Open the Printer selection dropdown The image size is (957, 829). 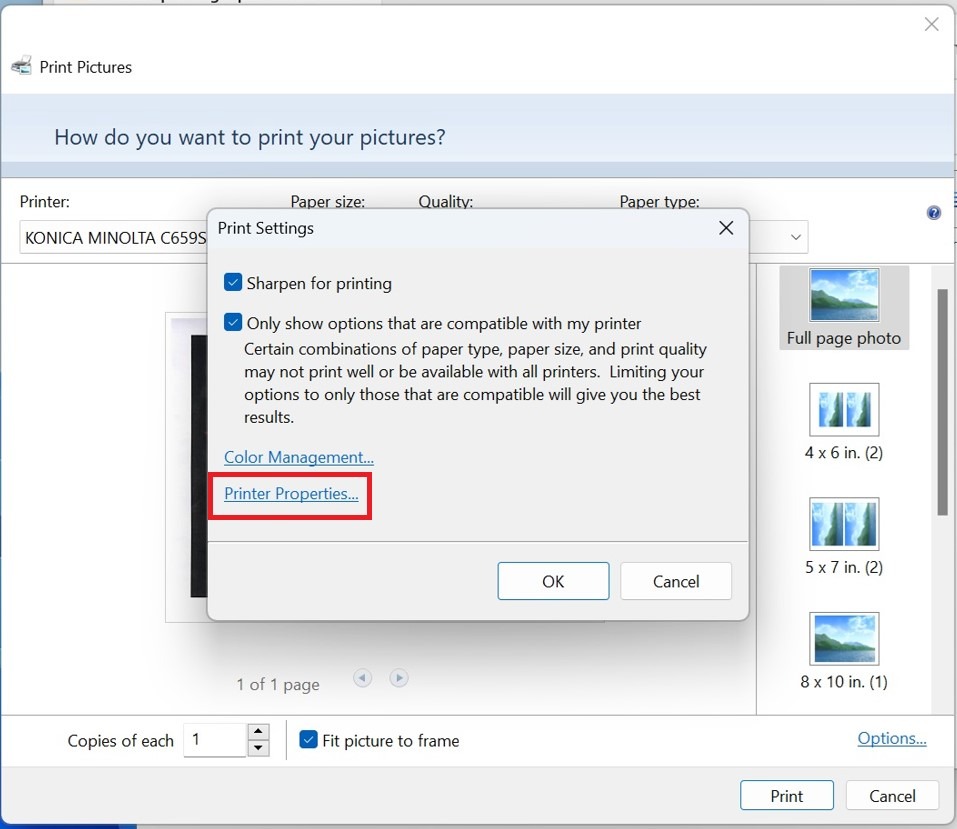tap(112, 238)
